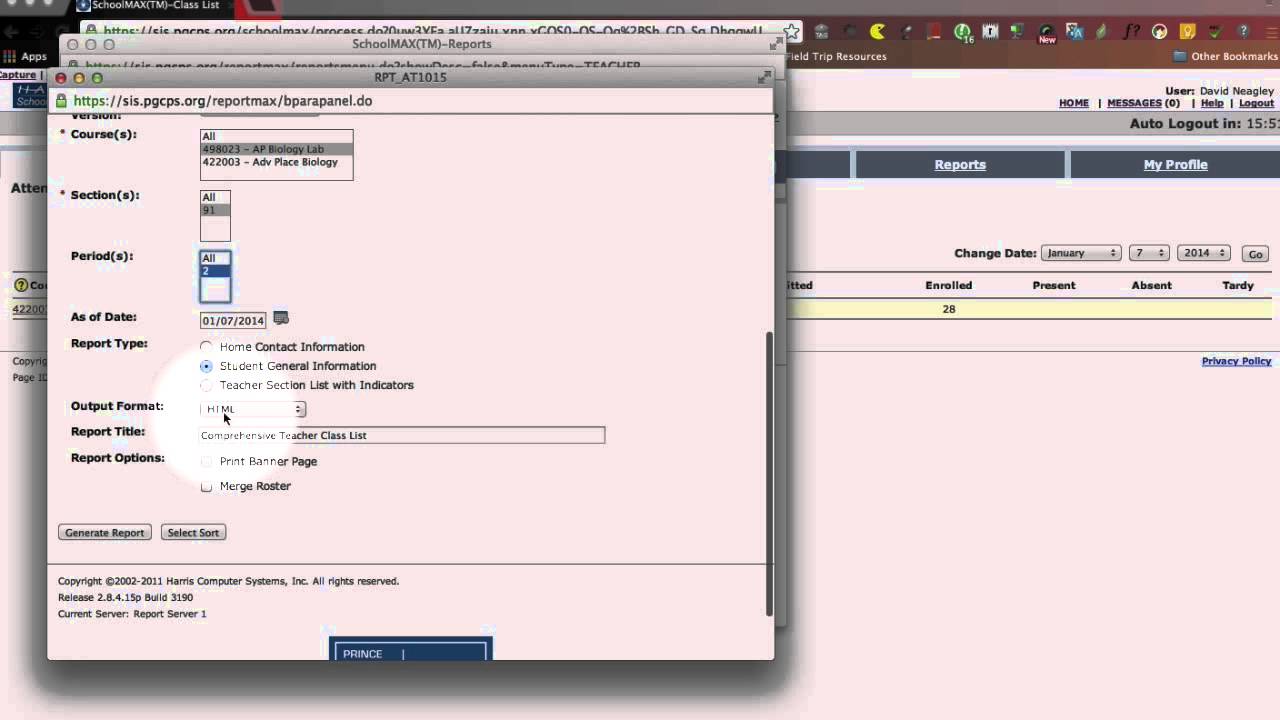
Task: Click the padlock icon in the RPT_AT1015 address bar
Action: [62, 101]
